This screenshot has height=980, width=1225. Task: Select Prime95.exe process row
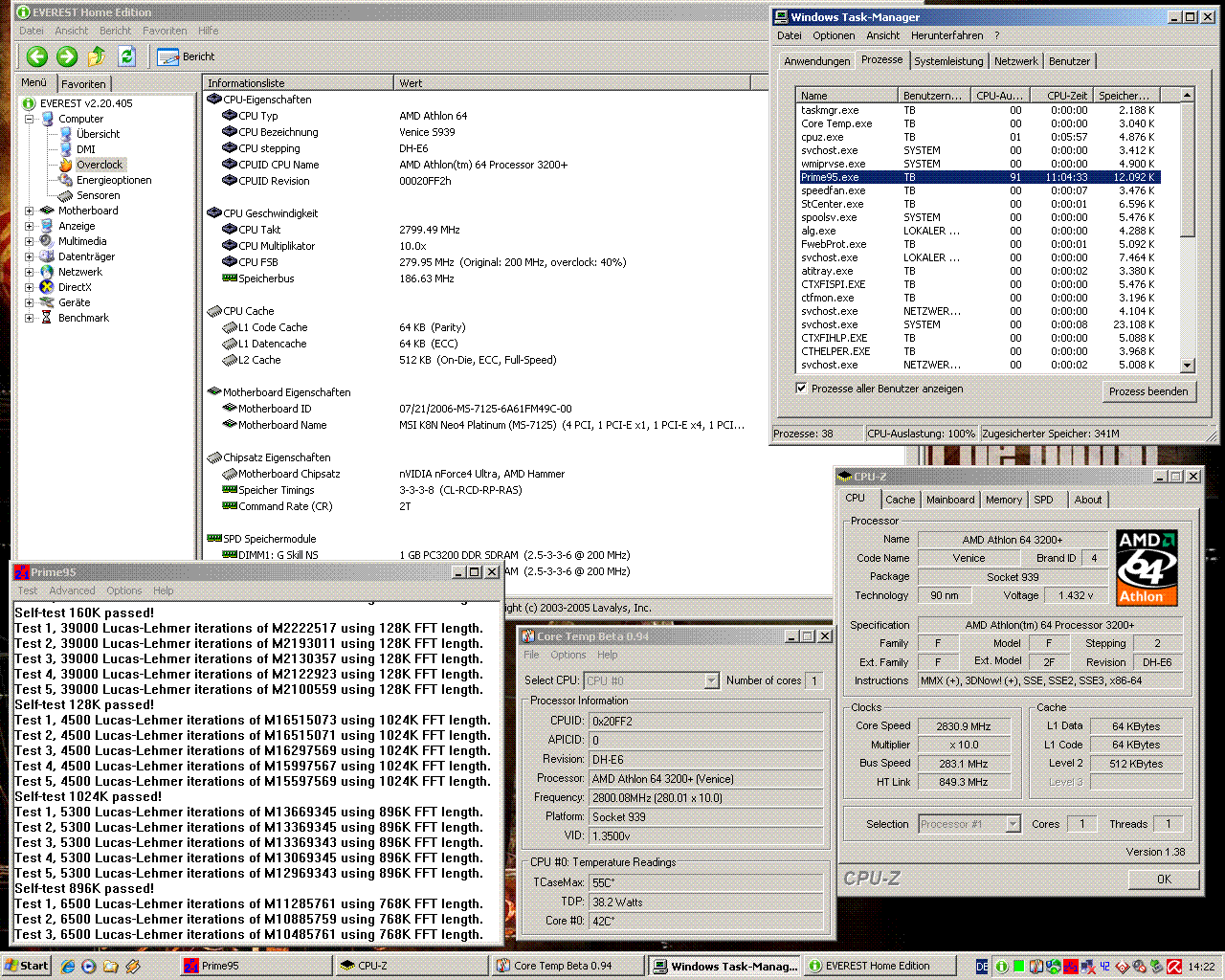978,177
